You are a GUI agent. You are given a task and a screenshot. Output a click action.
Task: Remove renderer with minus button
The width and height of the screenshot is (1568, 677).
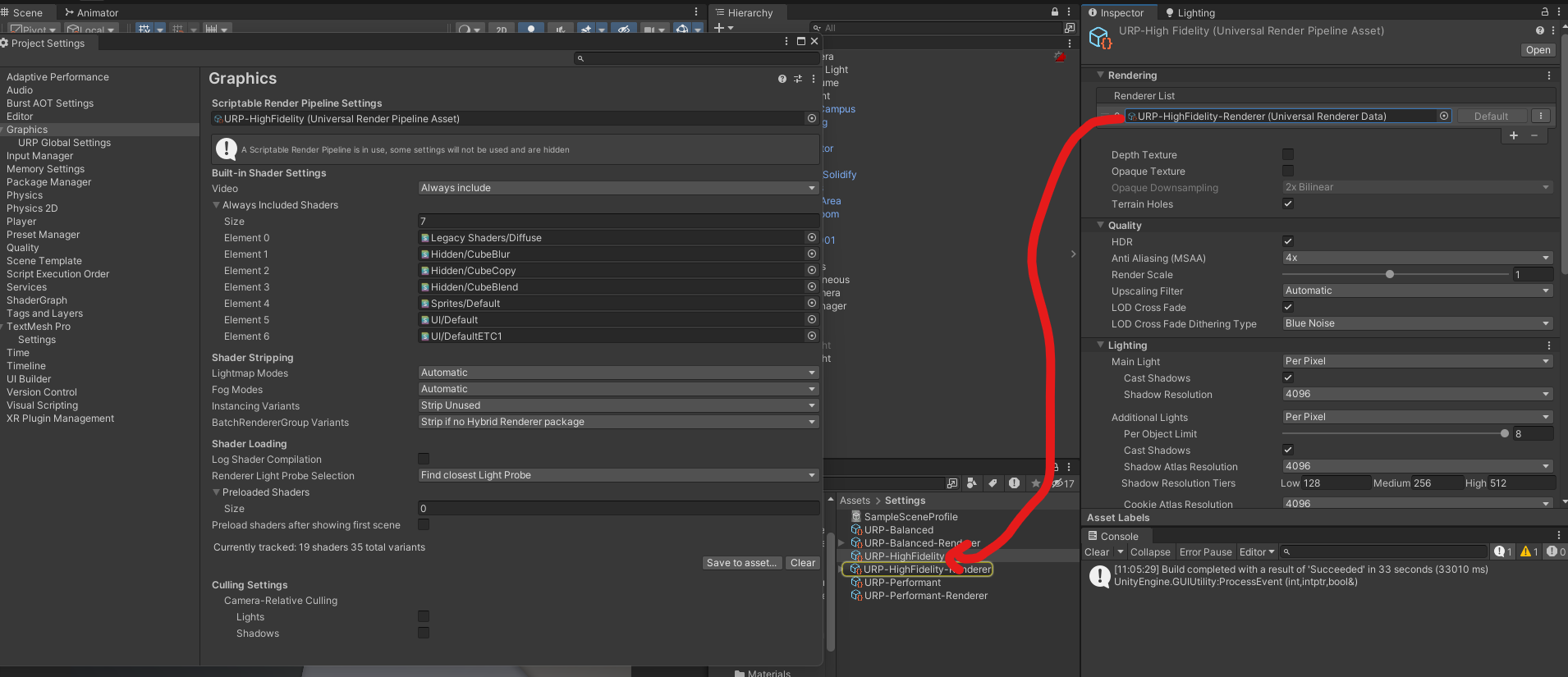pyautogui.click(x=1534, y=135)
